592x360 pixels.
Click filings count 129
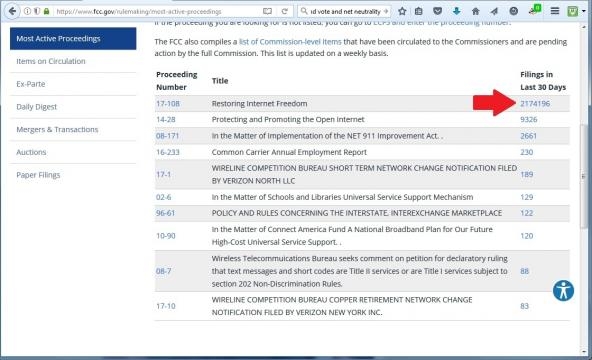tap(527, 197)
